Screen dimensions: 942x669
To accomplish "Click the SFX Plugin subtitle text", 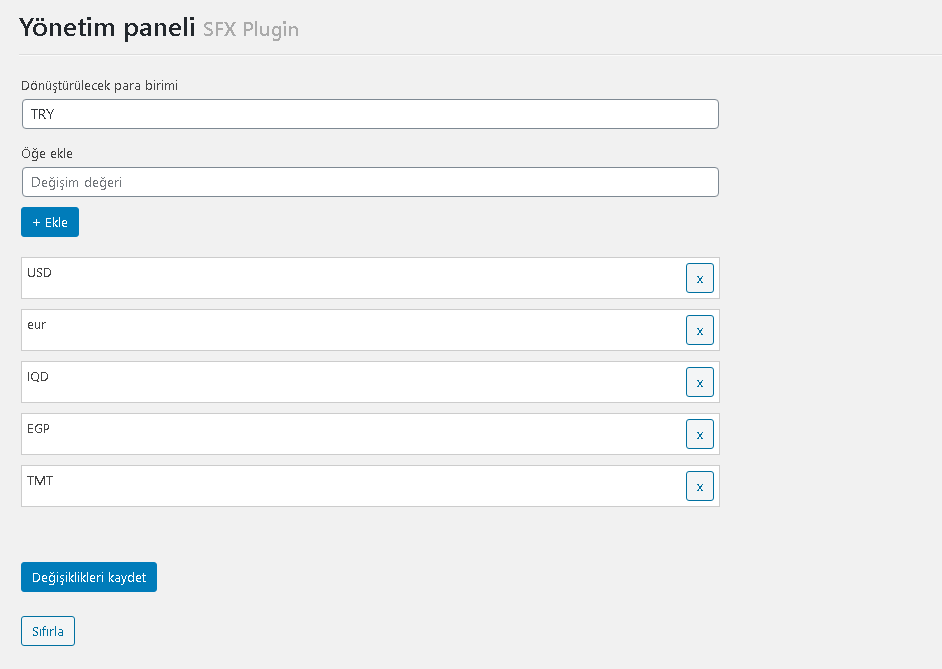I will [x=251, y=29].
